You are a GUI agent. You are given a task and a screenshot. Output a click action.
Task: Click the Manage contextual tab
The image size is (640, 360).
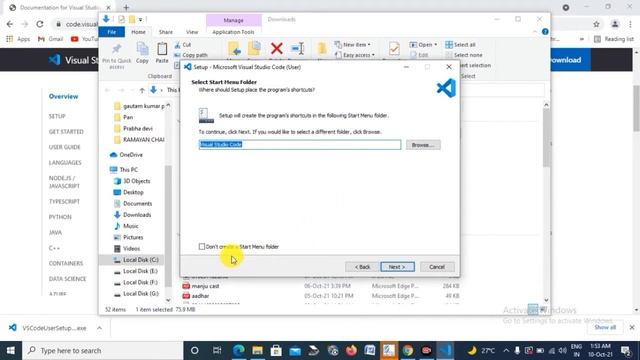click(x=233, y=20)
